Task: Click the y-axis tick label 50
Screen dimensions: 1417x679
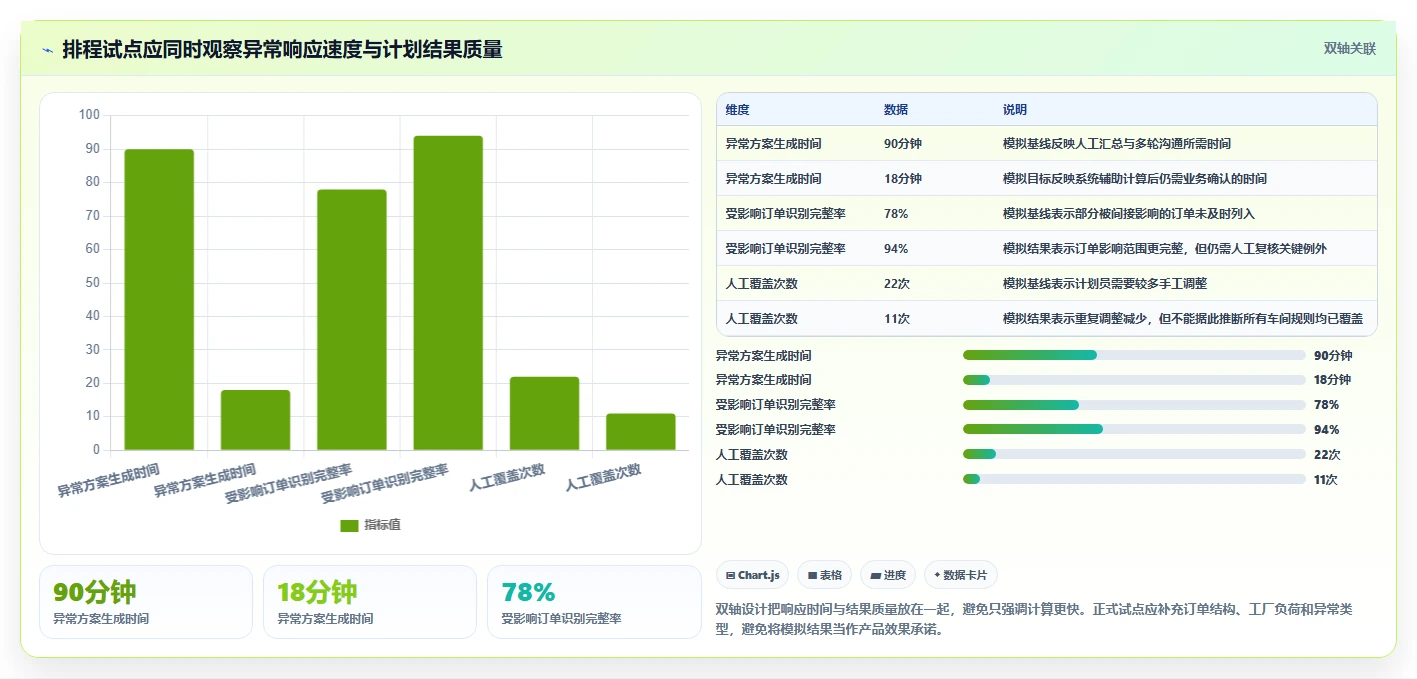Action: [x=92, y=283]
